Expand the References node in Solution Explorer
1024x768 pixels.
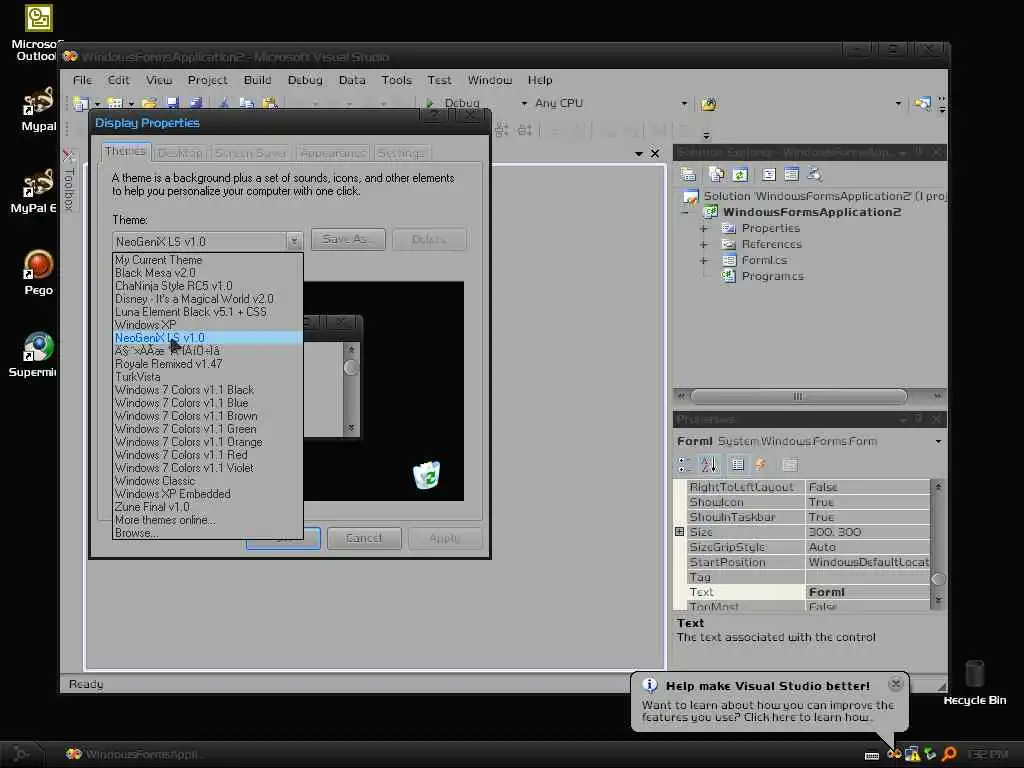pyautogui.click(x=704, y=244)
